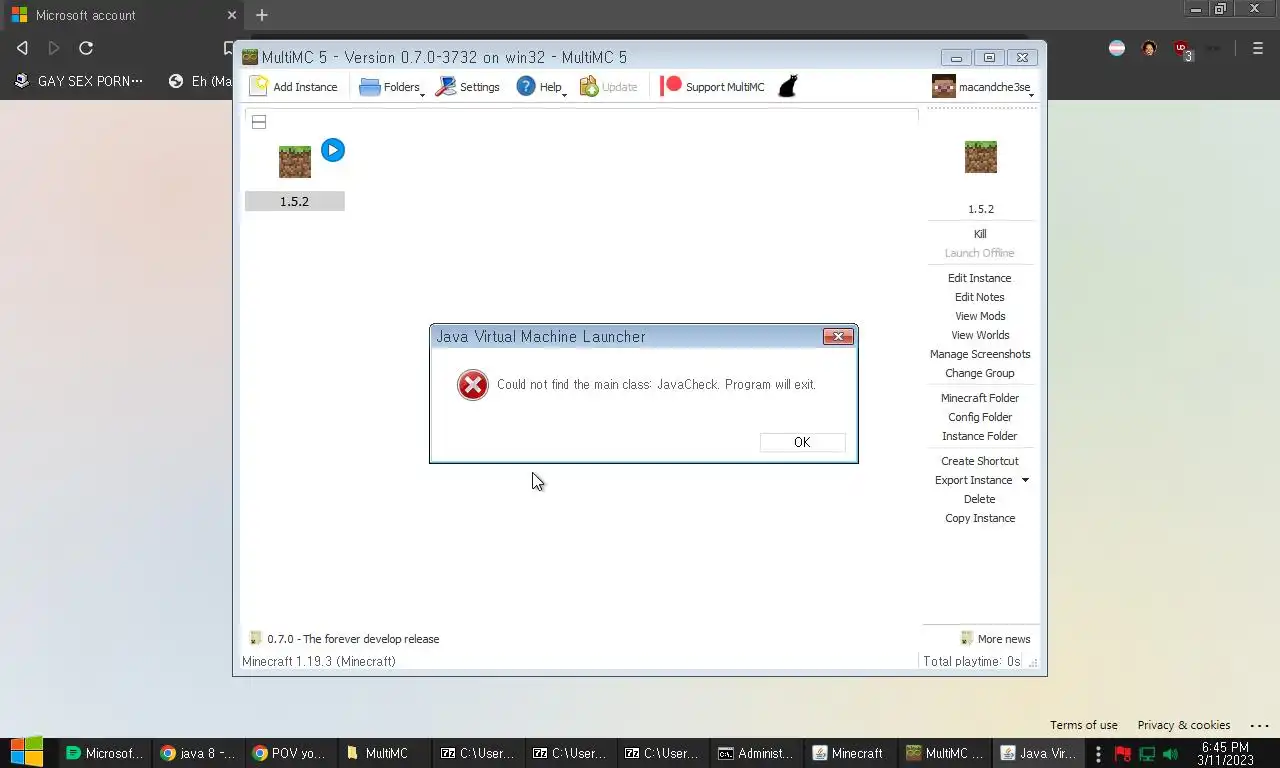The width and height of the screenshot is (1280, 768).
Task: Click grass block icon in side panel
Action: pos(981,157)
